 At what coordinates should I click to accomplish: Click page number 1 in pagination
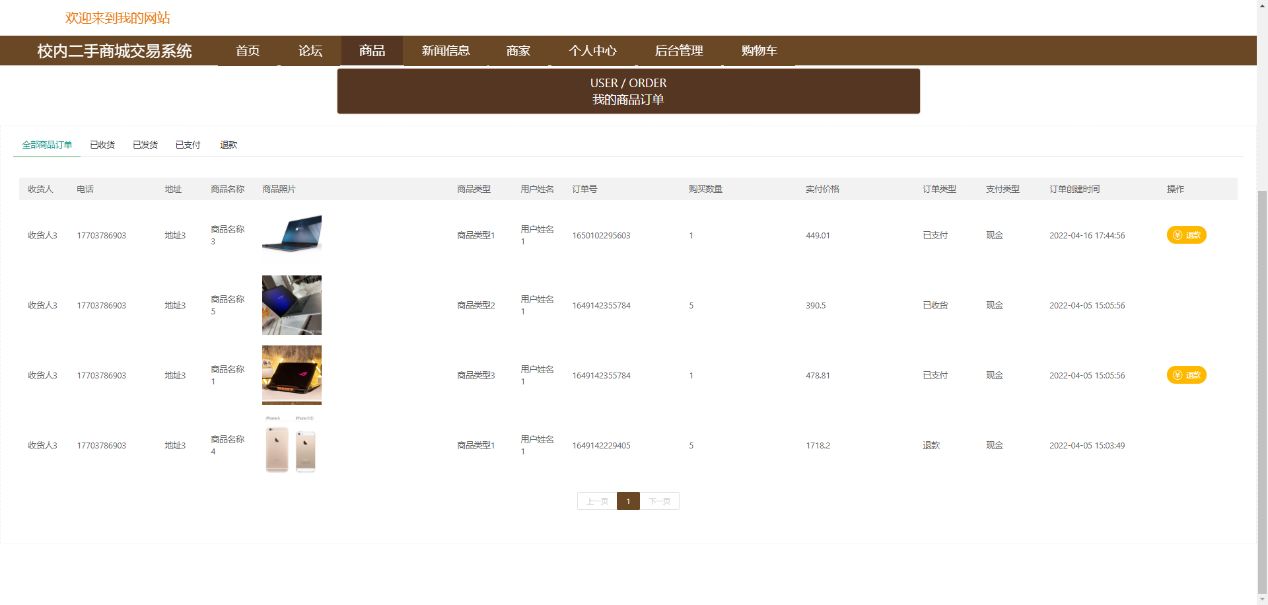628,501
